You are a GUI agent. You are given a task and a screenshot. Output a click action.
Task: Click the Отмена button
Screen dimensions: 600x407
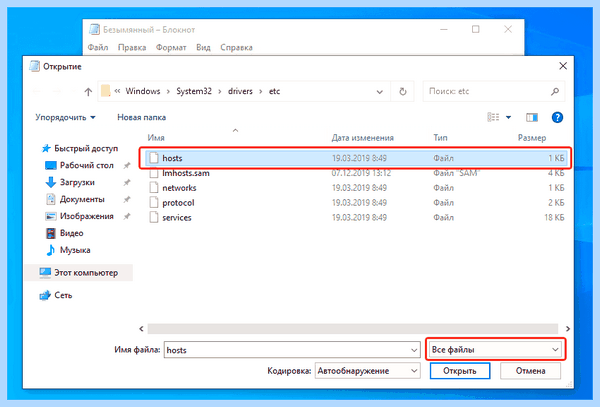[530, 371]
